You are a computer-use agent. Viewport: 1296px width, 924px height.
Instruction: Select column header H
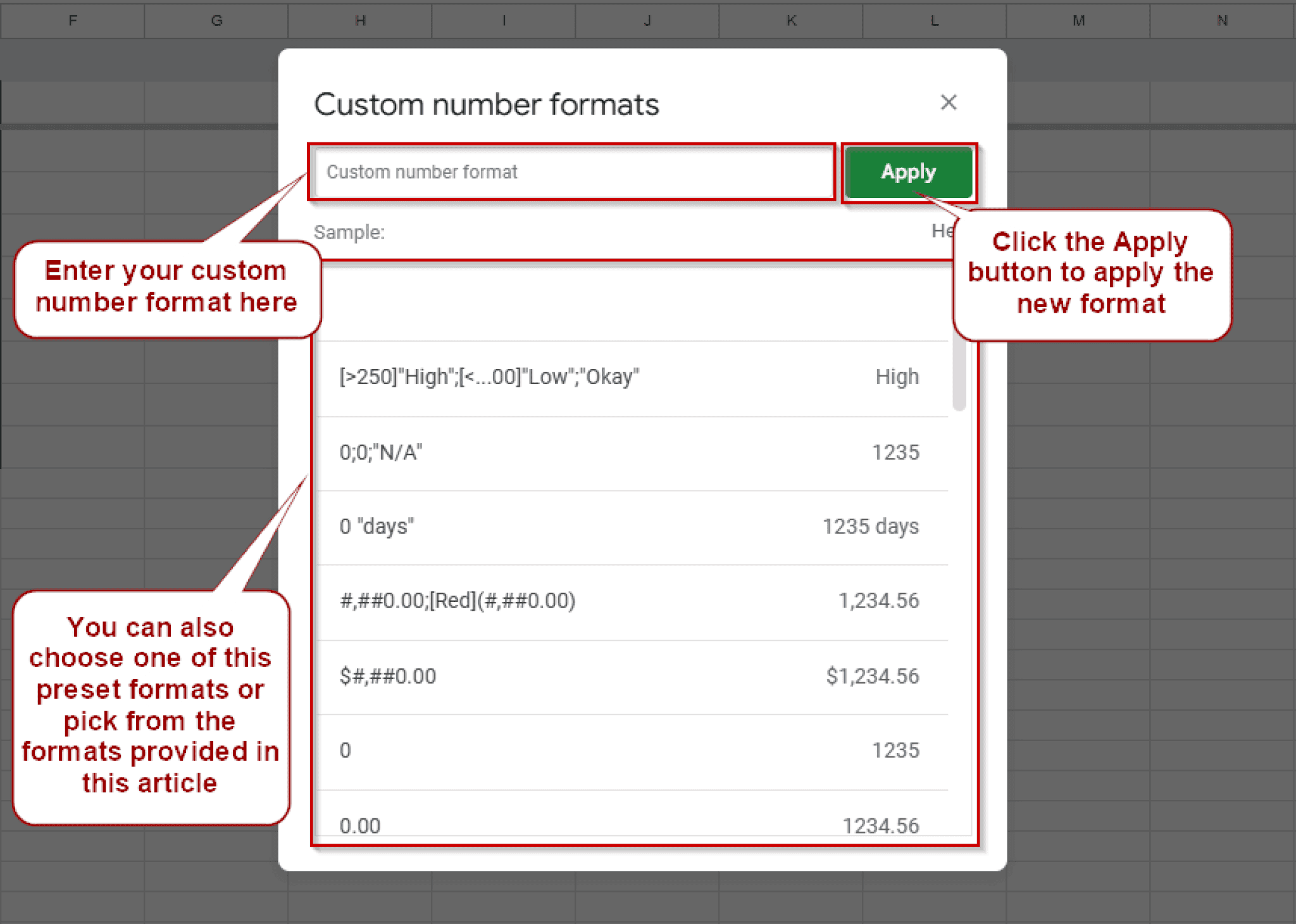[359, 20]
